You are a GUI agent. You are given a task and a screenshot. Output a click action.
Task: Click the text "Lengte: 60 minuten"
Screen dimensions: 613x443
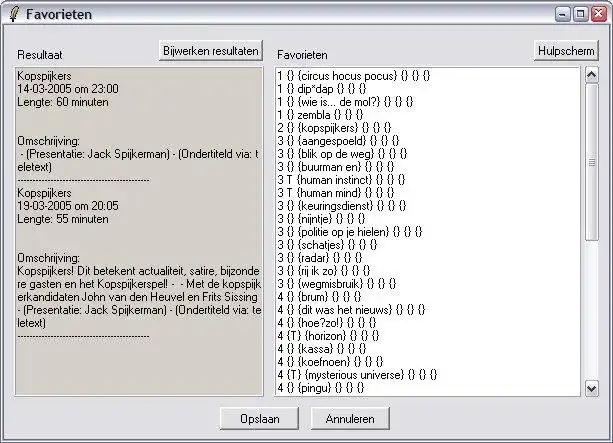click(x=63, y=102)
